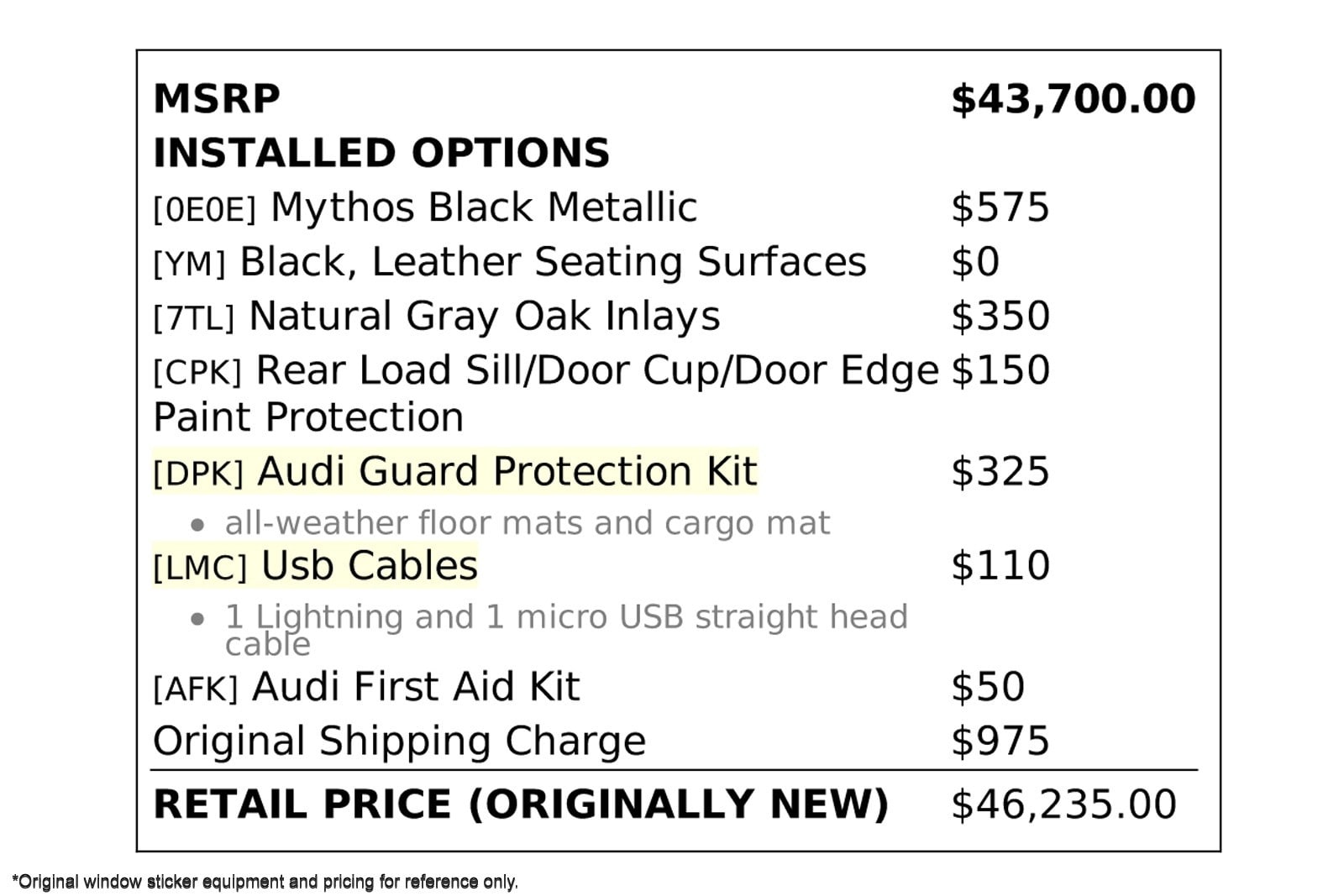1344x896 pixels.
Task: Click the $46,235.00 retail price total
Action: coord(1063,804)
